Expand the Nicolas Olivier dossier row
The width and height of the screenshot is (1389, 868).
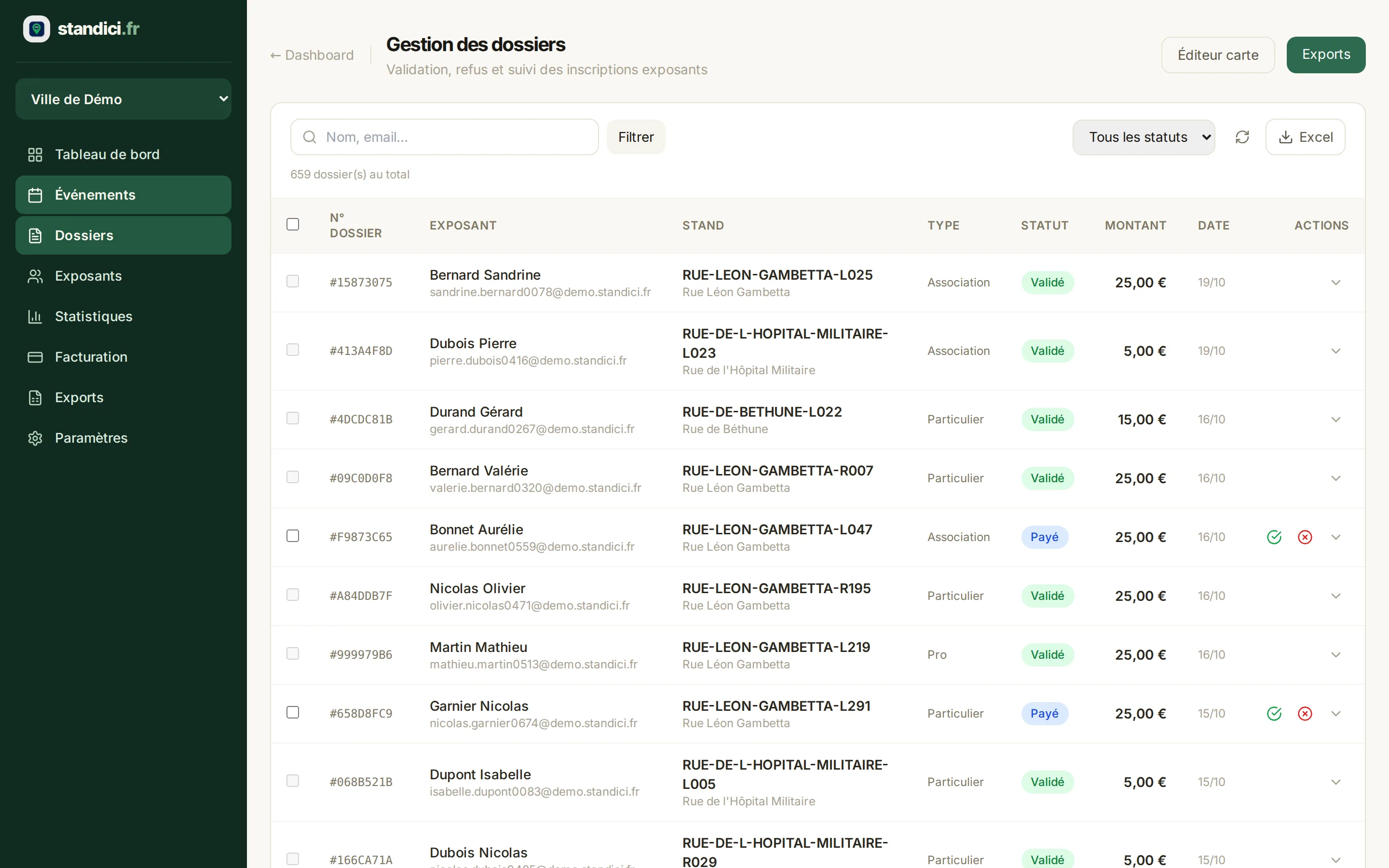1335,596
